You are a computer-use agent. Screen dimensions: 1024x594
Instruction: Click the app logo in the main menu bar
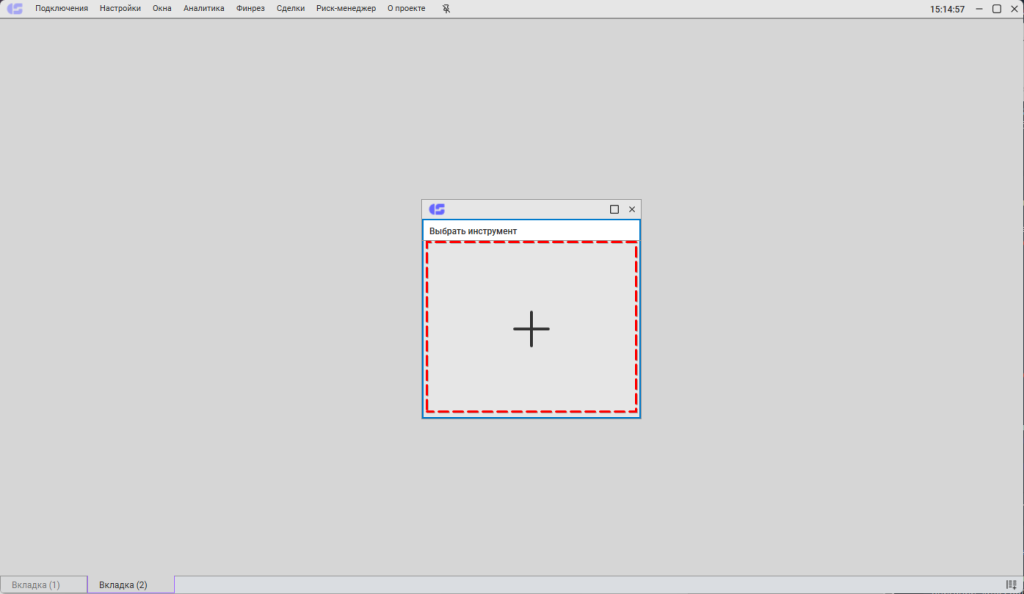(15, 8)
